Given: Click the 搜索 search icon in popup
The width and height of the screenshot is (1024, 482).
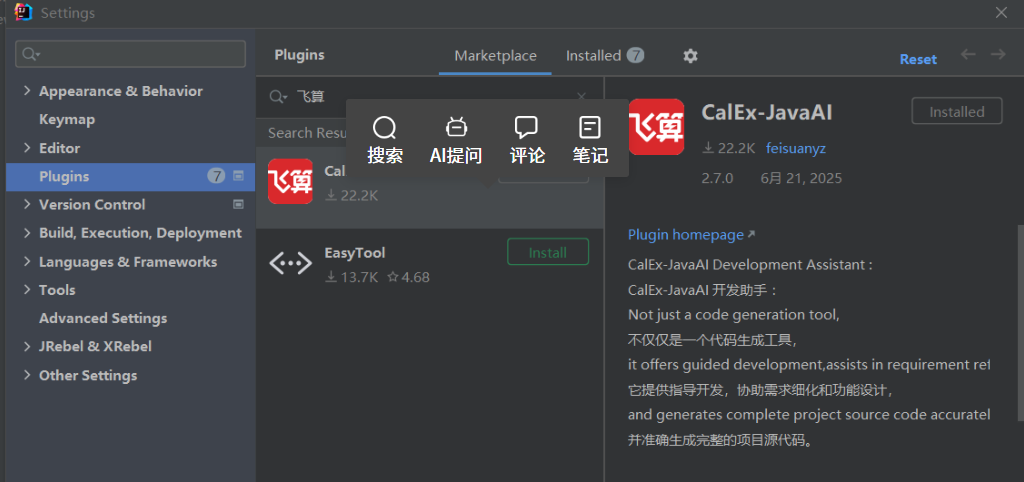Looking at the screenshot, I should 385,127.
